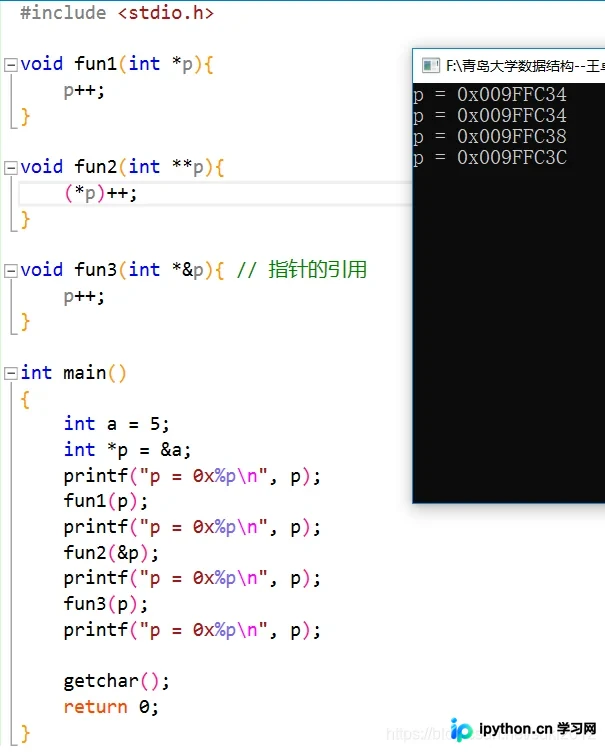
Task: Collapse the main function block
Action: pos(11,374)
